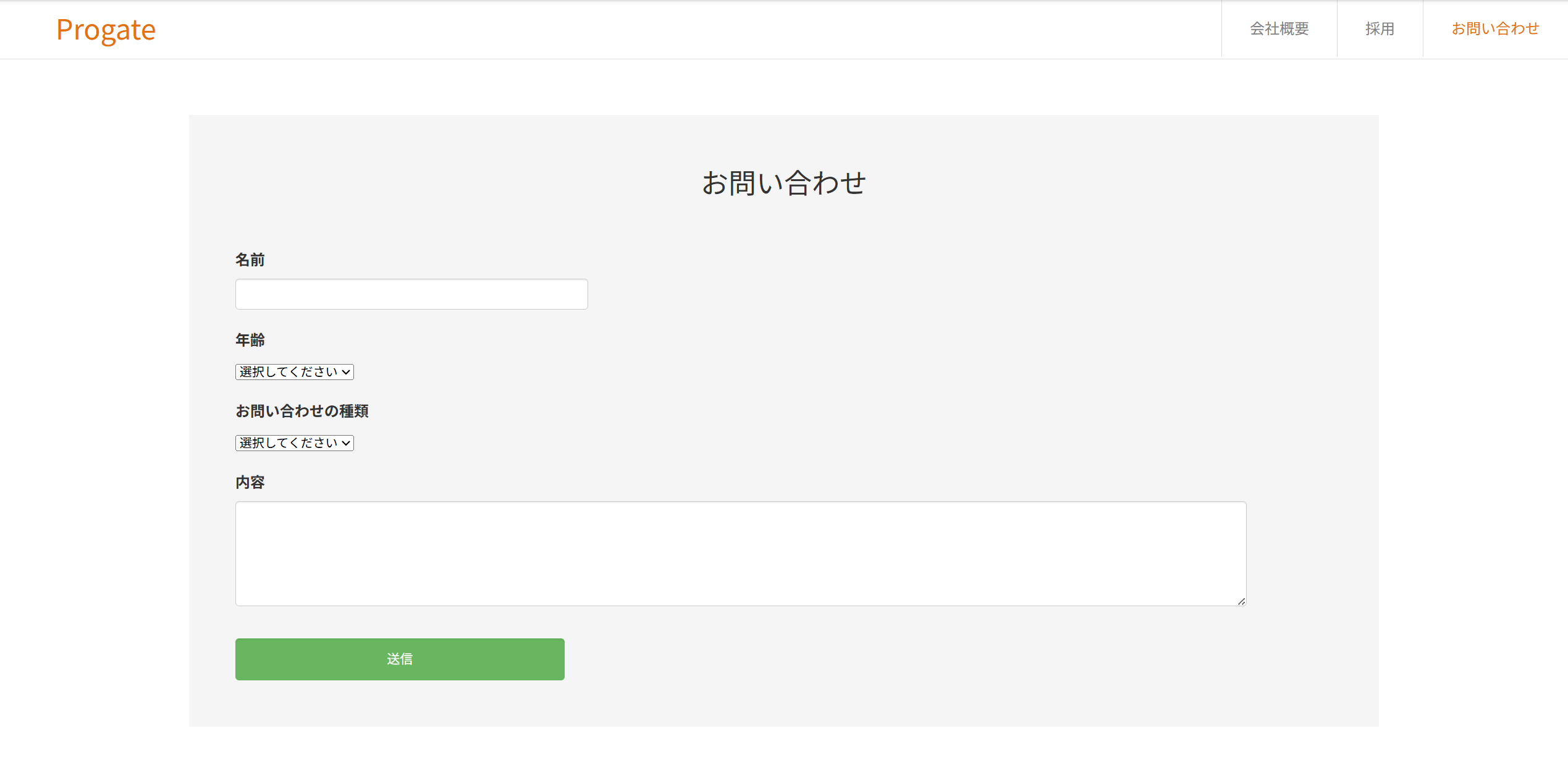Click empty gray area right of 送信 button
1568x757 pixels.
(x=927, y=659)
